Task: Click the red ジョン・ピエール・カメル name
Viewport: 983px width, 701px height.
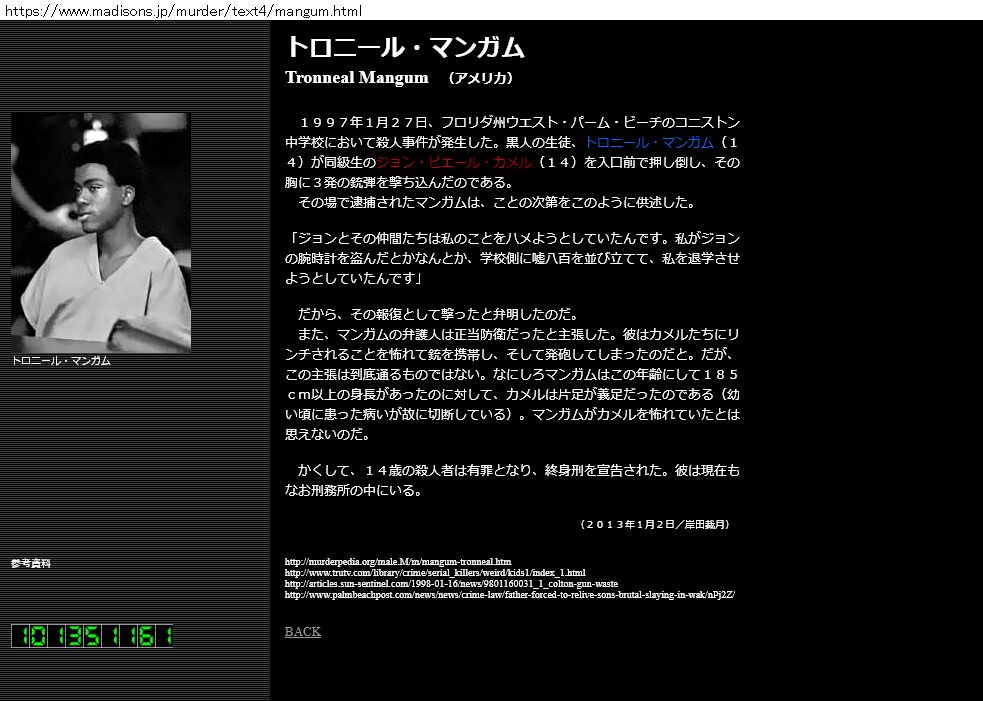Action: pyautogui.click(x=453, y=162)
